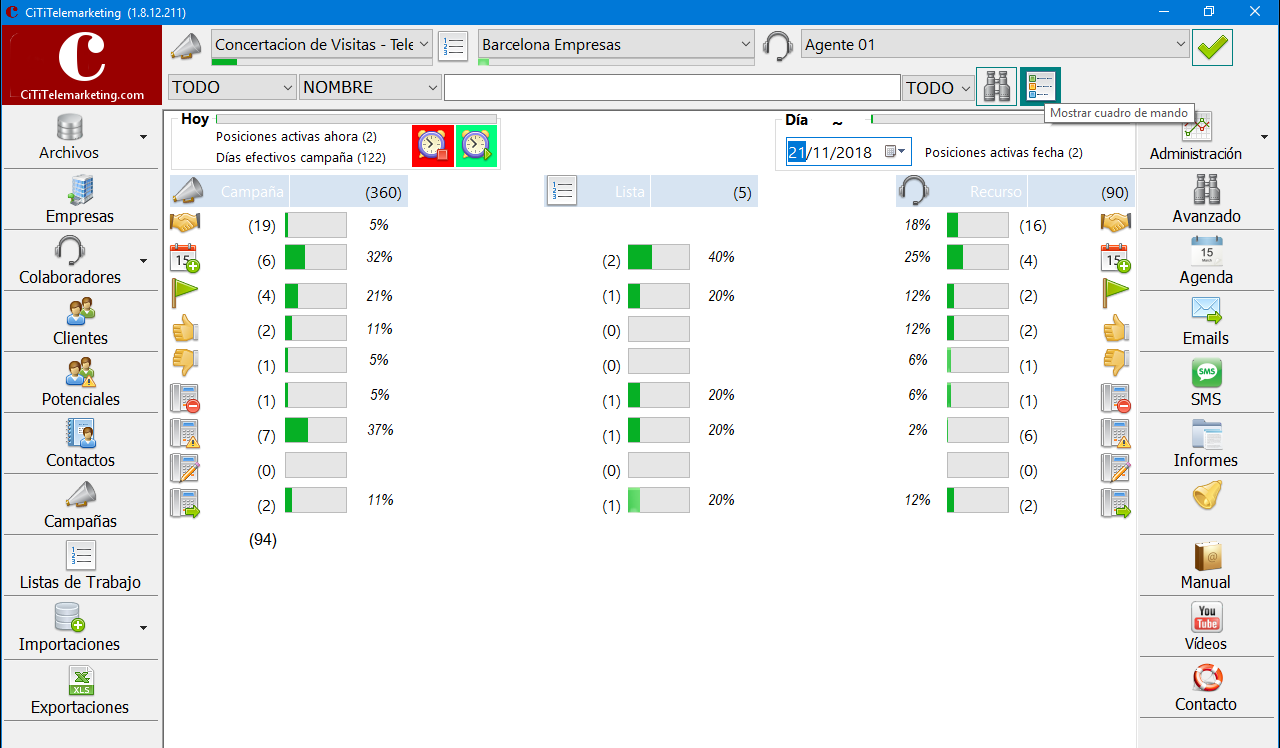Expand the Colaboradores dropdown arrow
Viewport: 1280px width, 748px height.
click(143, 261)
